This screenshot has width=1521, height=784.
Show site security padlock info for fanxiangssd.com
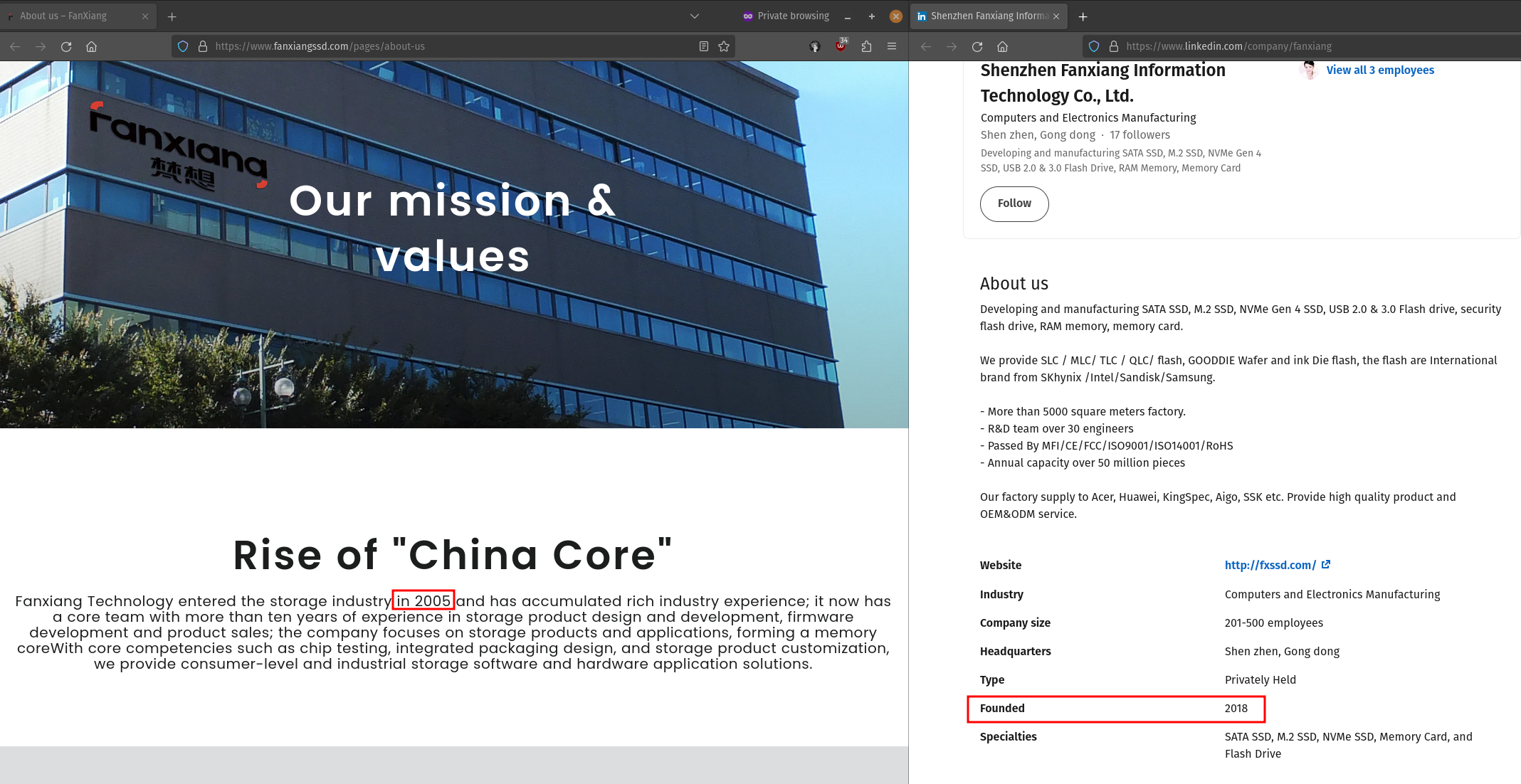203,46
